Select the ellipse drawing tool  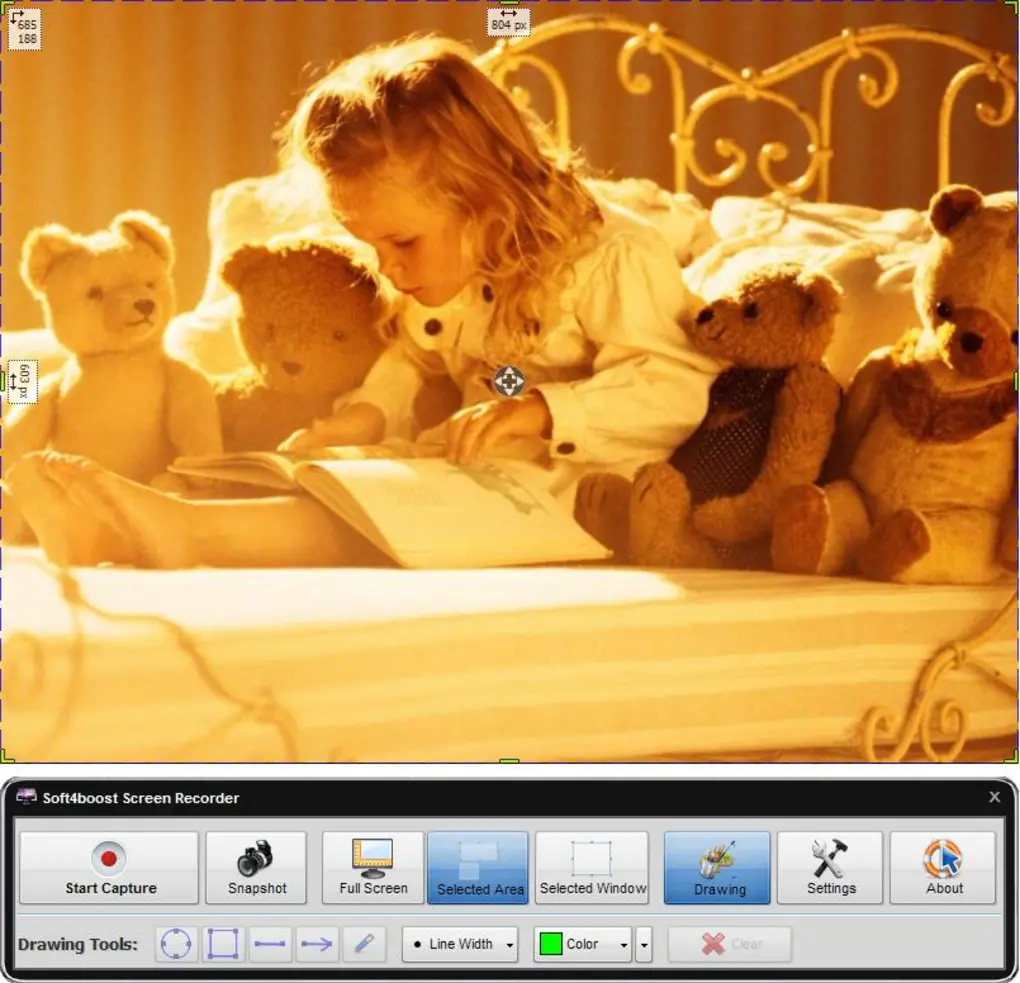pyautogui.click(x=175, y=944)
